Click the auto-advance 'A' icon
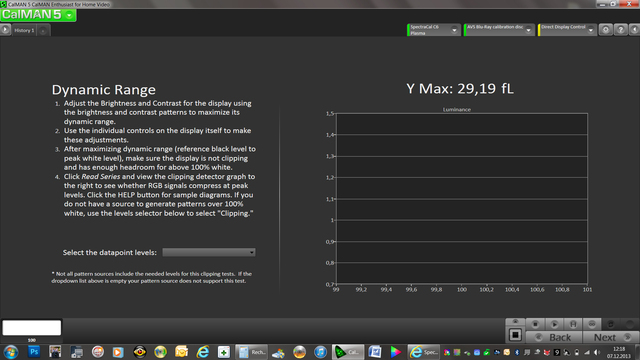The width and height of the screenshot is (640, 360). click(x=573, y=324)
